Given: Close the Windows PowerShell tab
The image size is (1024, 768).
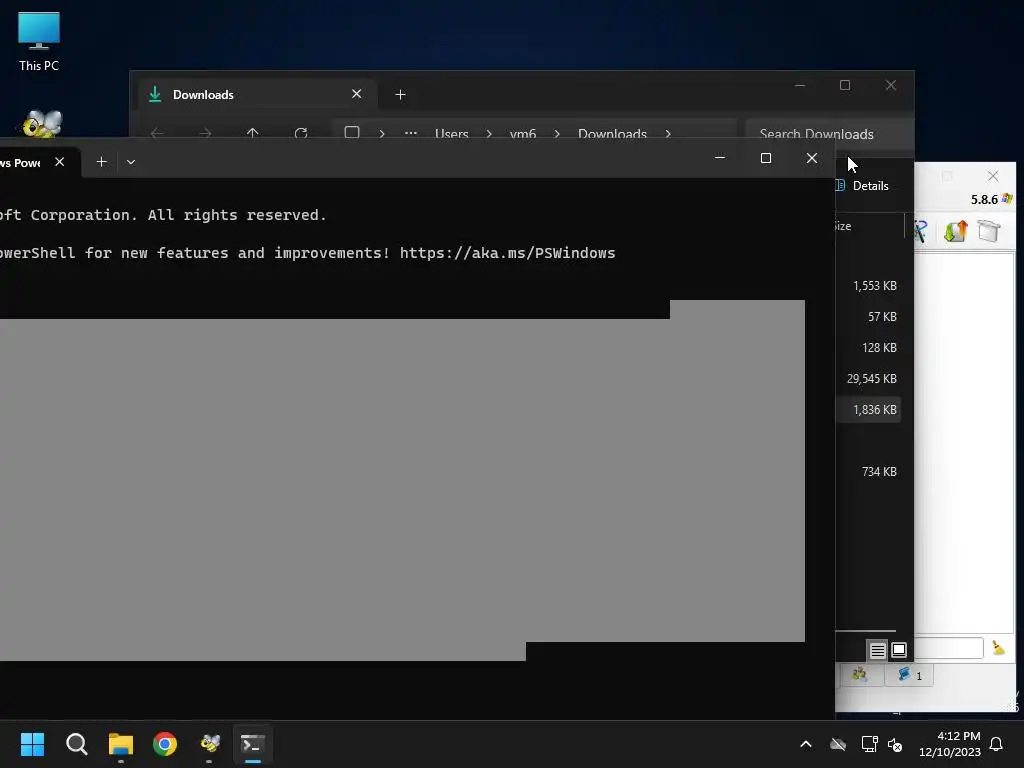Looking at the screenshot, I should [59, 161].
